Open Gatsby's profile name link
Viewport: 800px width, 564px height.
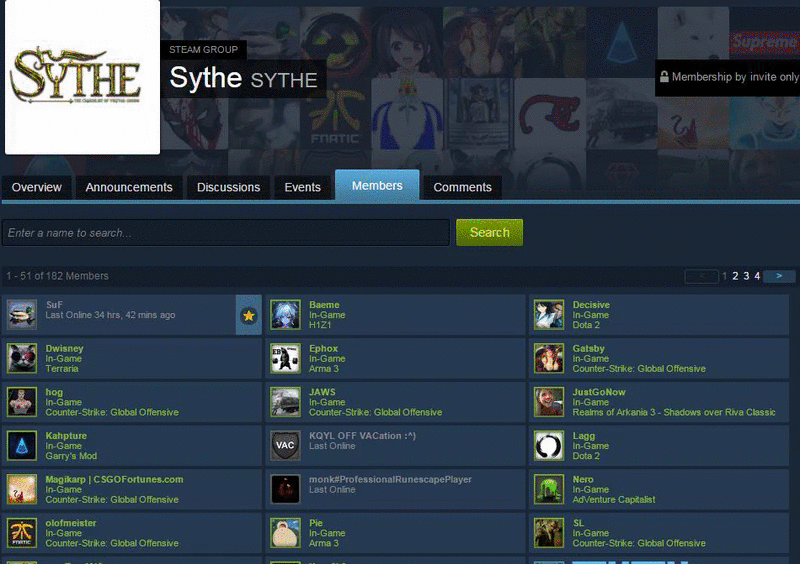coord(588,349)
